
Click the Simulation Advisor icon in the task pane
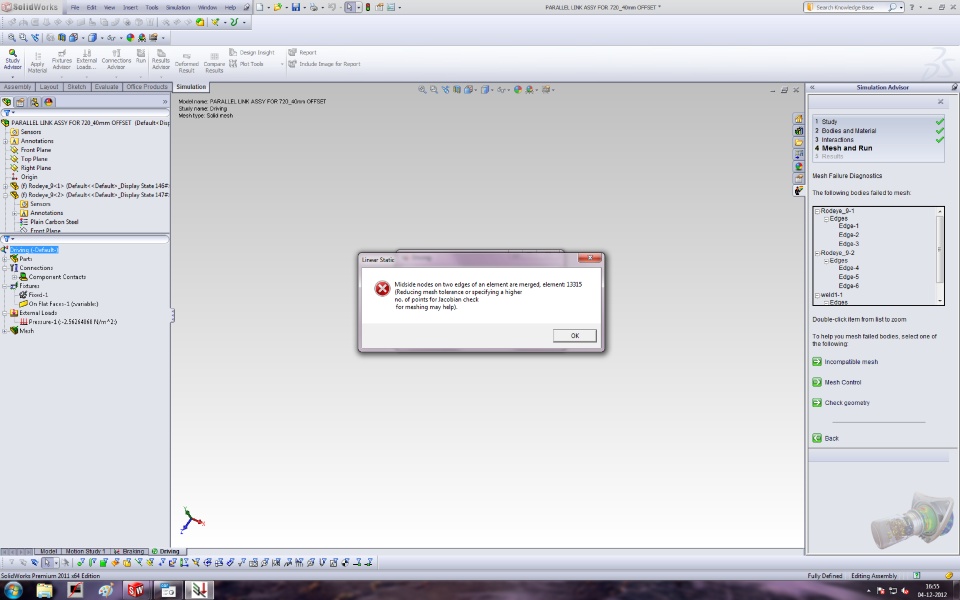pyautogui.click(x=798, y=190)
